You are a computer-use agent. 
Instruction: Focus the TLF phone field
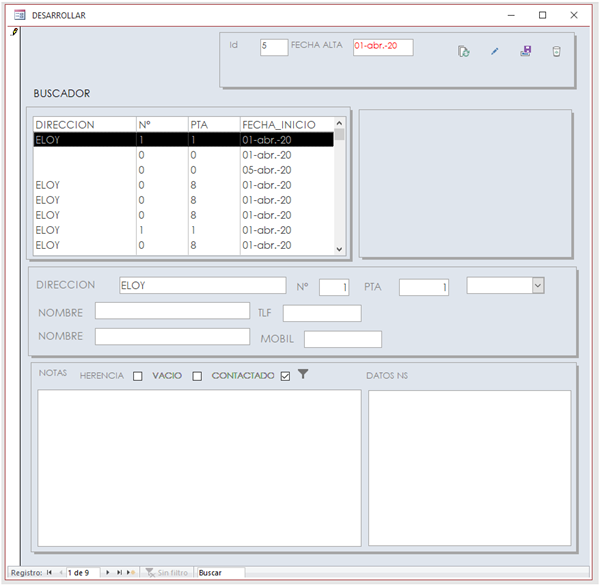pyautogui.click(x=321, y=313)
